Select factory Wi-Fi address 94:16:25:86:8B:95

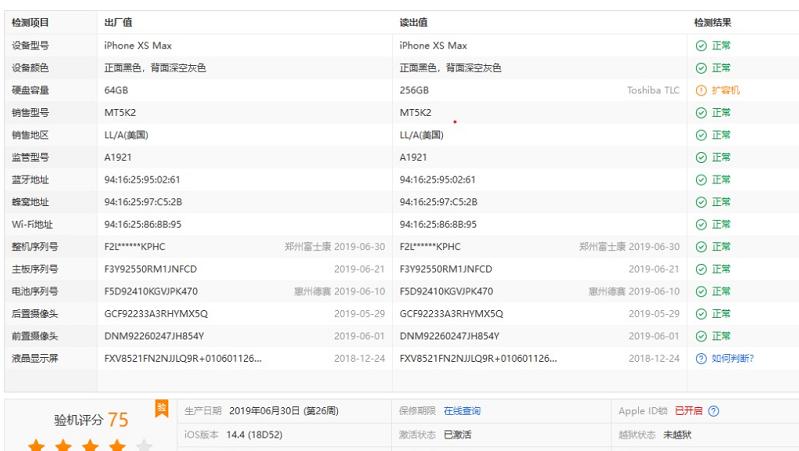tap(143, 224)
